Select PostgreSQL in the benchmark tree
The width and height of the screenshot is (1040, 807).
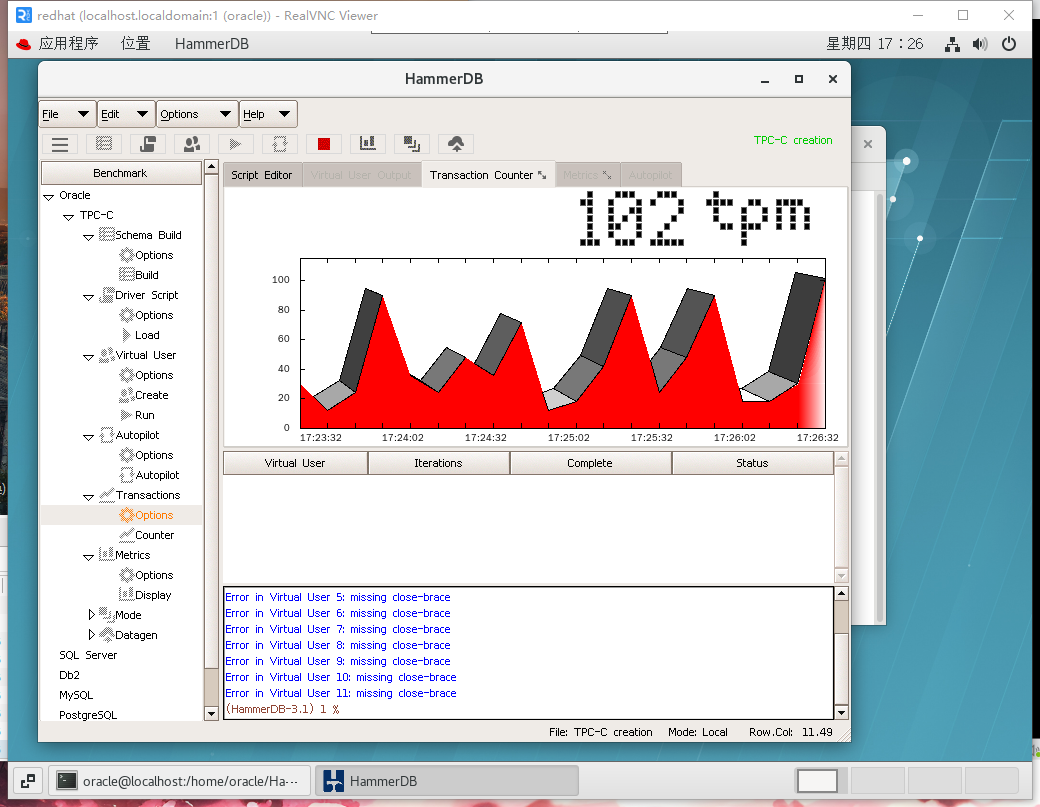[88, 715]
